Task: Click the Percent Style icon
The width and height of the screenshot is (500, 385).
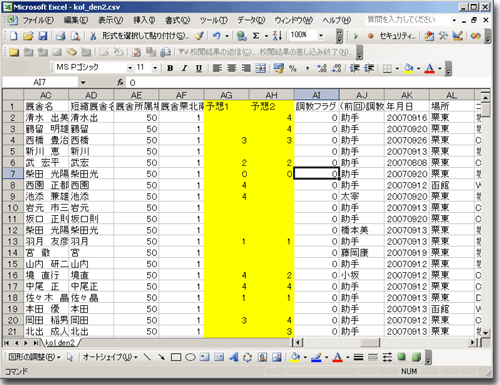Action: coord(293,68)
